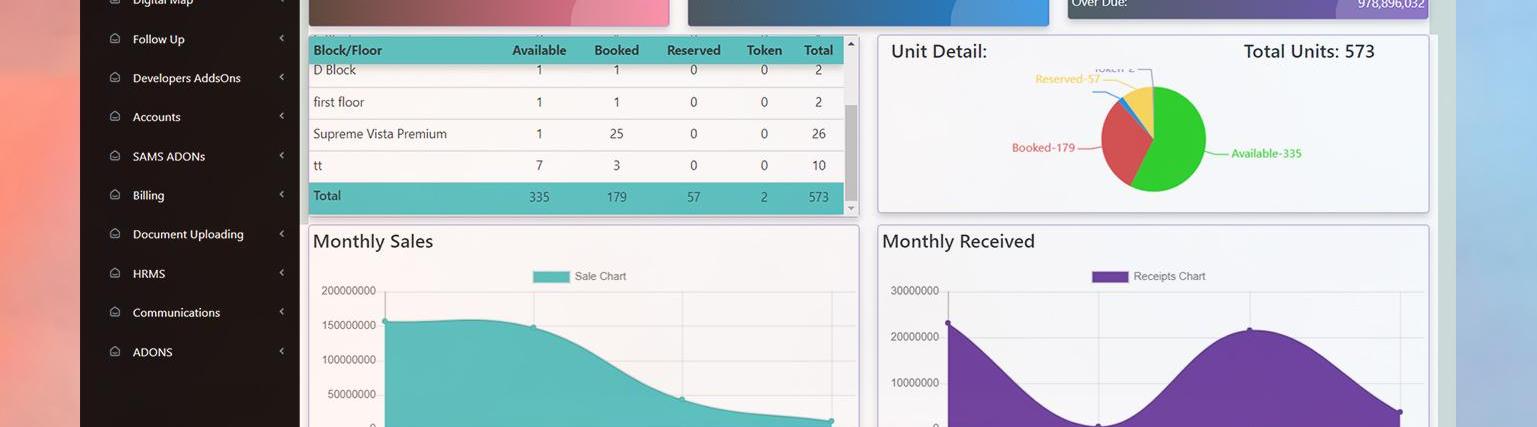Click the total available value 335
The height and width of the screenshot is (427, 1537).
[539, 197]
